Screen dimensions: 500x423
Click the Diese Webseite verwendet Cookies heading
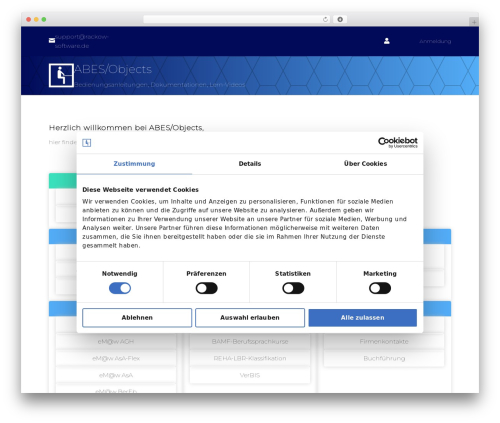coord(140,190)
